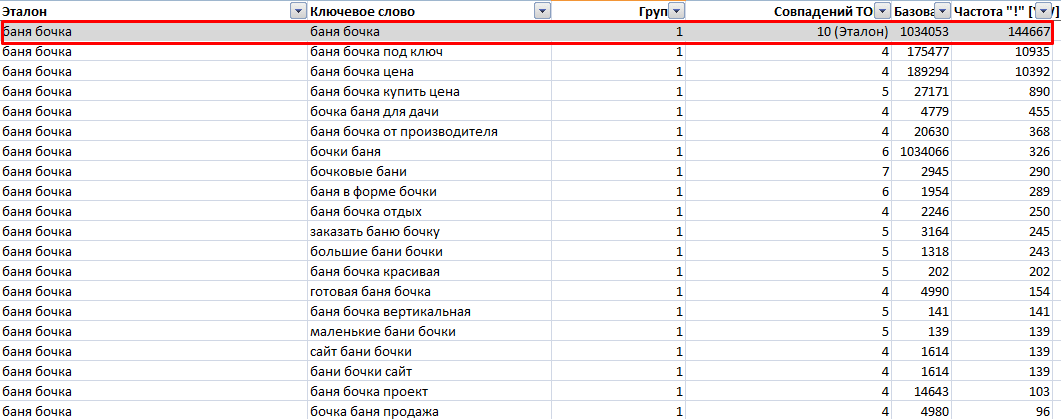Image resolution: width=1061 pixels, height=419 pixels.
Task: Click the base value 4779
Action: pos(935,112)
